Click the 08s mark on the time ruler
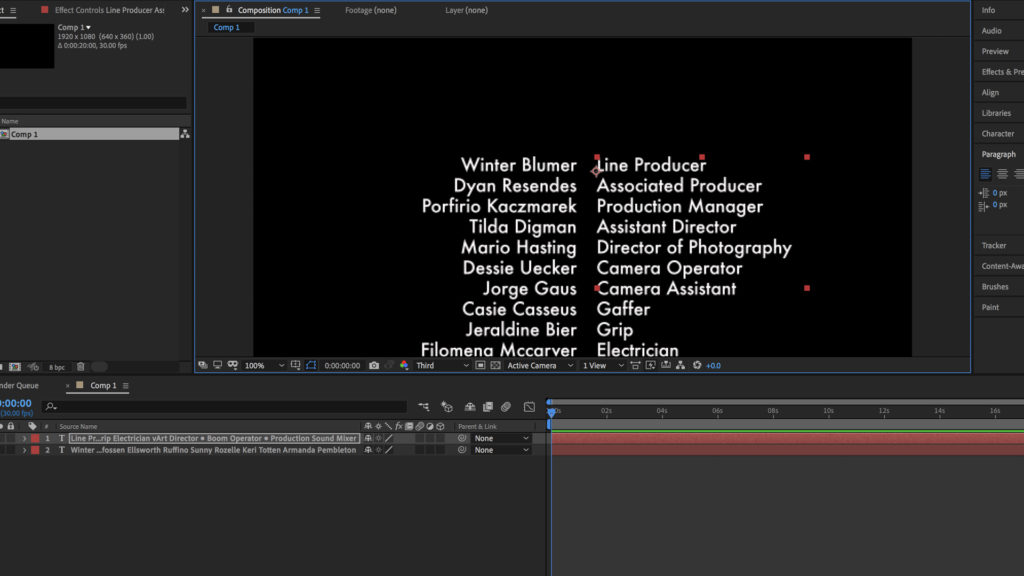 coord(773,411)
